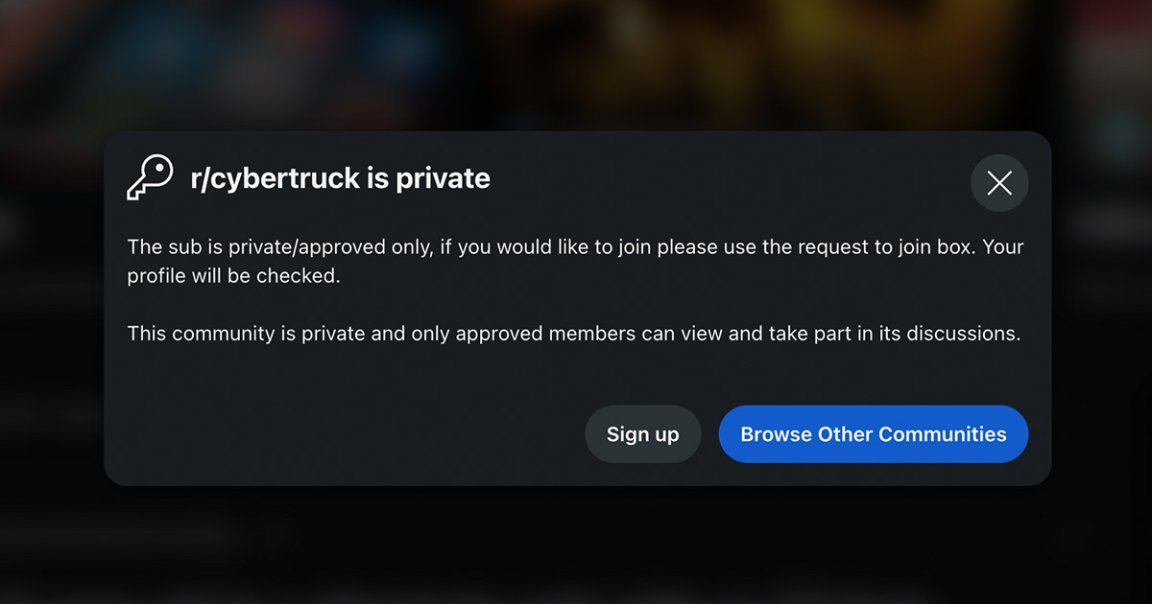Click "This community is private" phrase
This screenshot has height=604, width=1152.
[246, 334]
